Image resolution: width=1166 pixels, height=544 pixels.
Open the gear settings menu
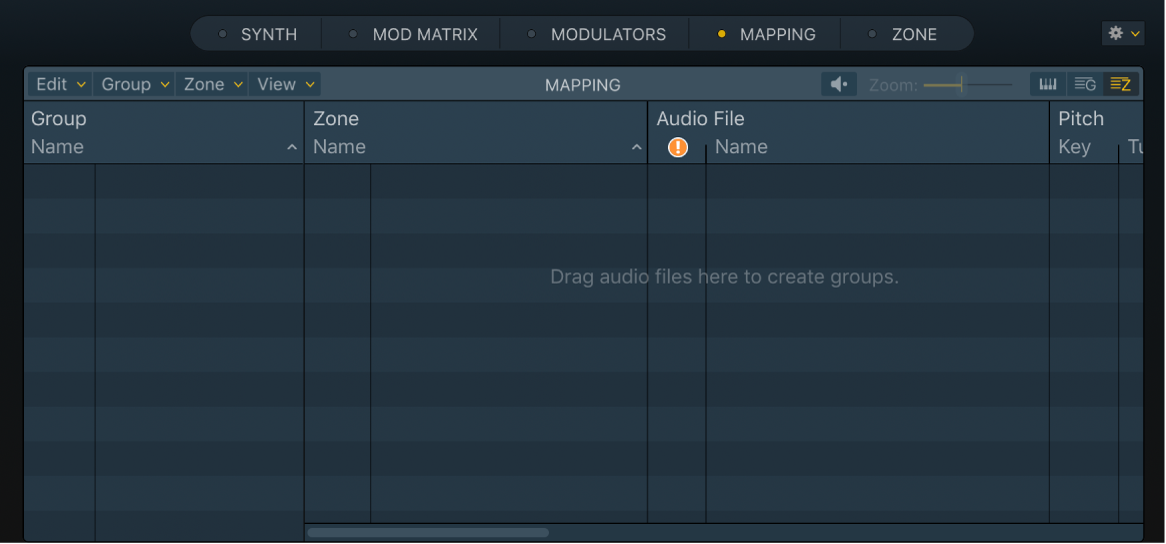[1122, 33]
